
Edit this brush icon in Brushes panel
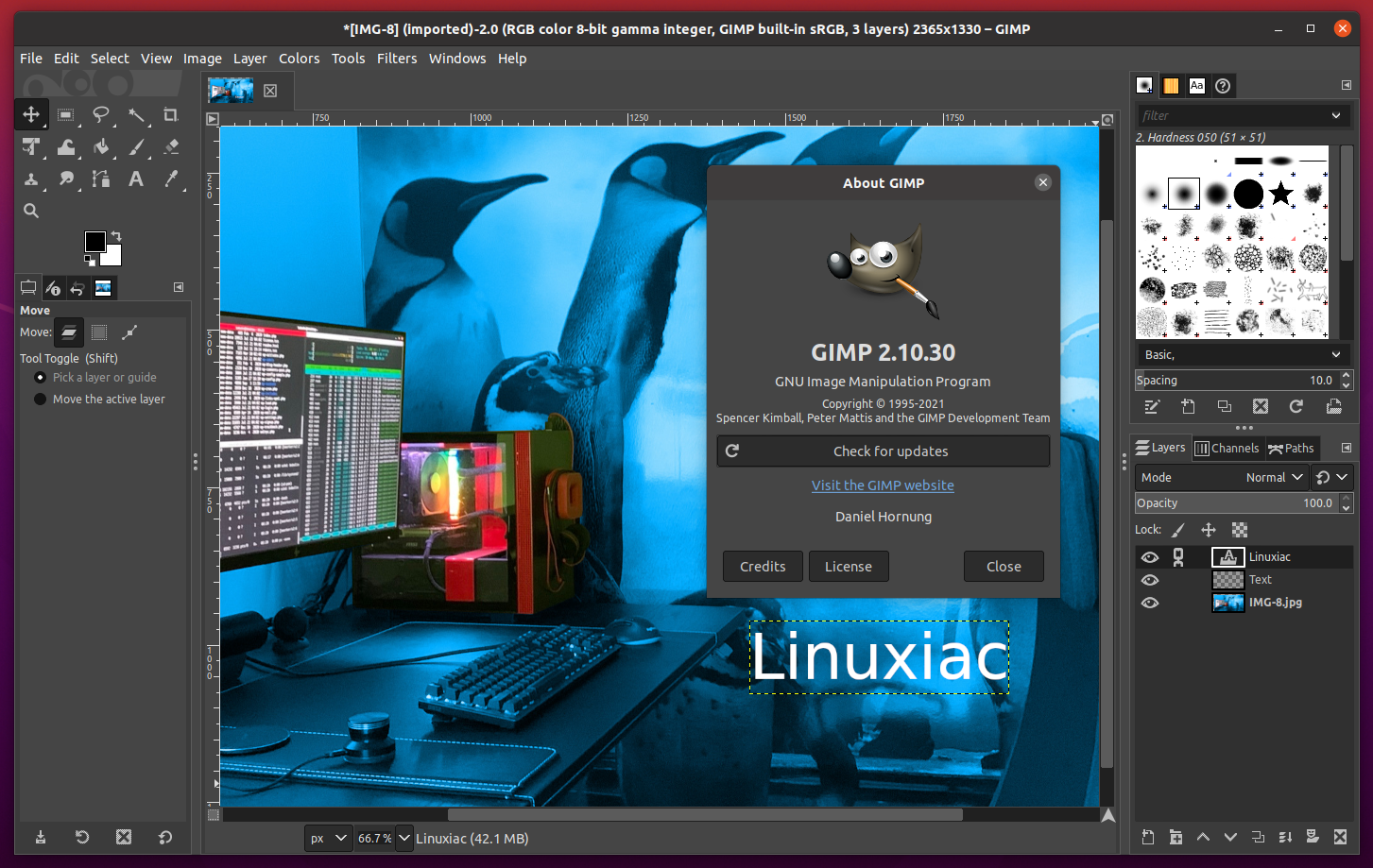[x=1152, y=406]
